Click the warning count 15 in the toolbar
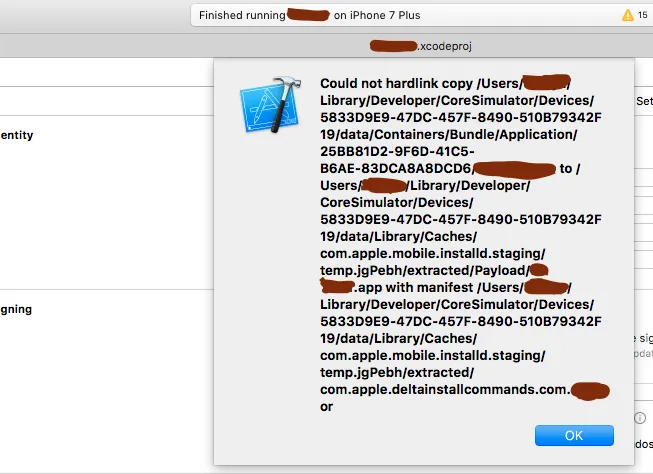 point(643,15)
